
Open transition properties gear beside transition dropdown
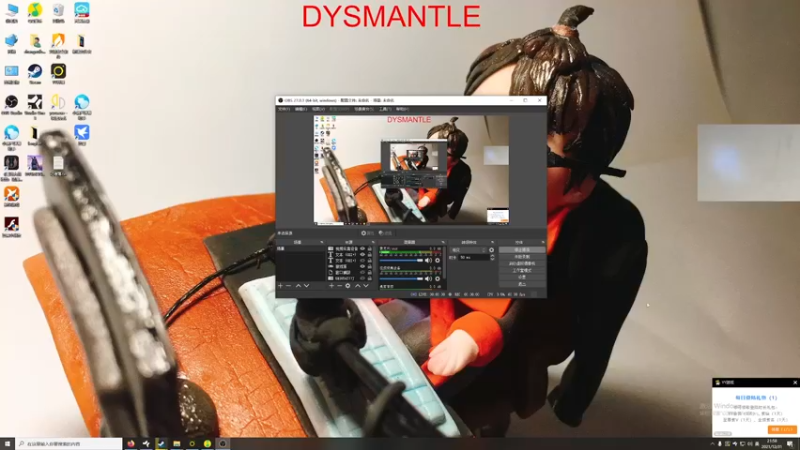pos(491,250)
